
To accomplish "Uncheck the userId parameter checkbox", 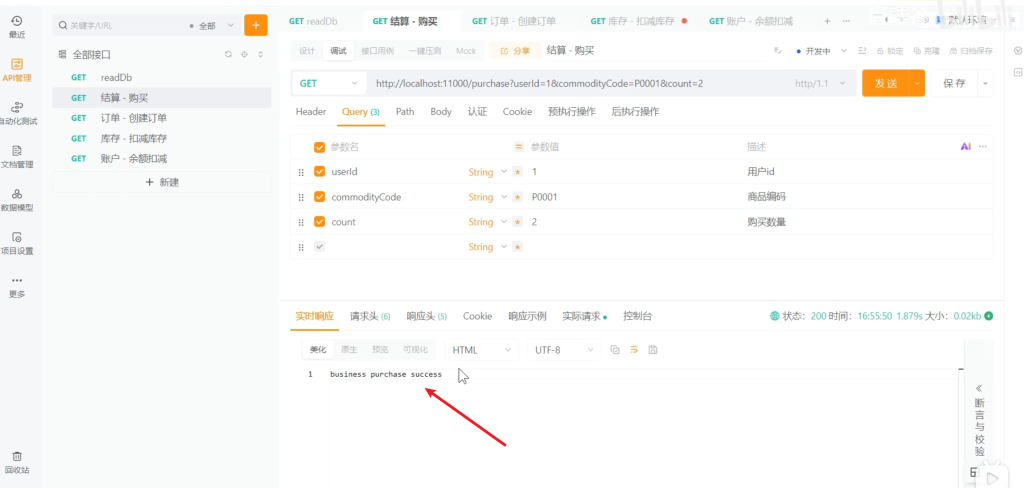I will point(320,172).
